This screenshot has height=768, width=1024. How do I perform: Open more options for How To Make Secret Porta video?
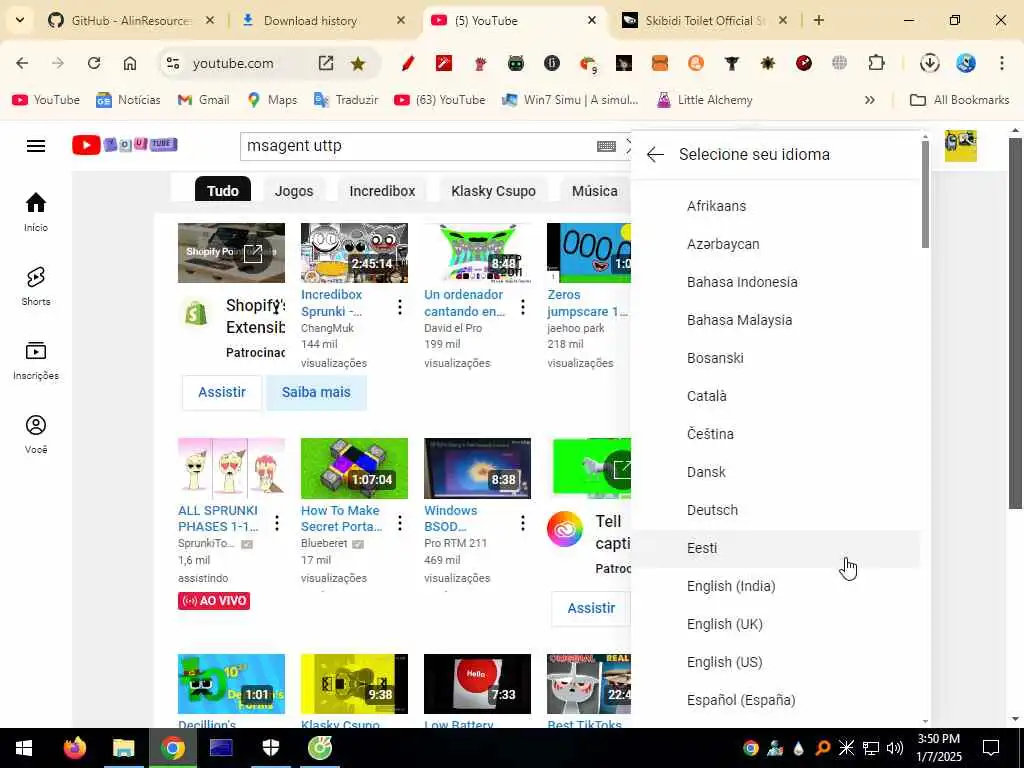click(400, 523)
